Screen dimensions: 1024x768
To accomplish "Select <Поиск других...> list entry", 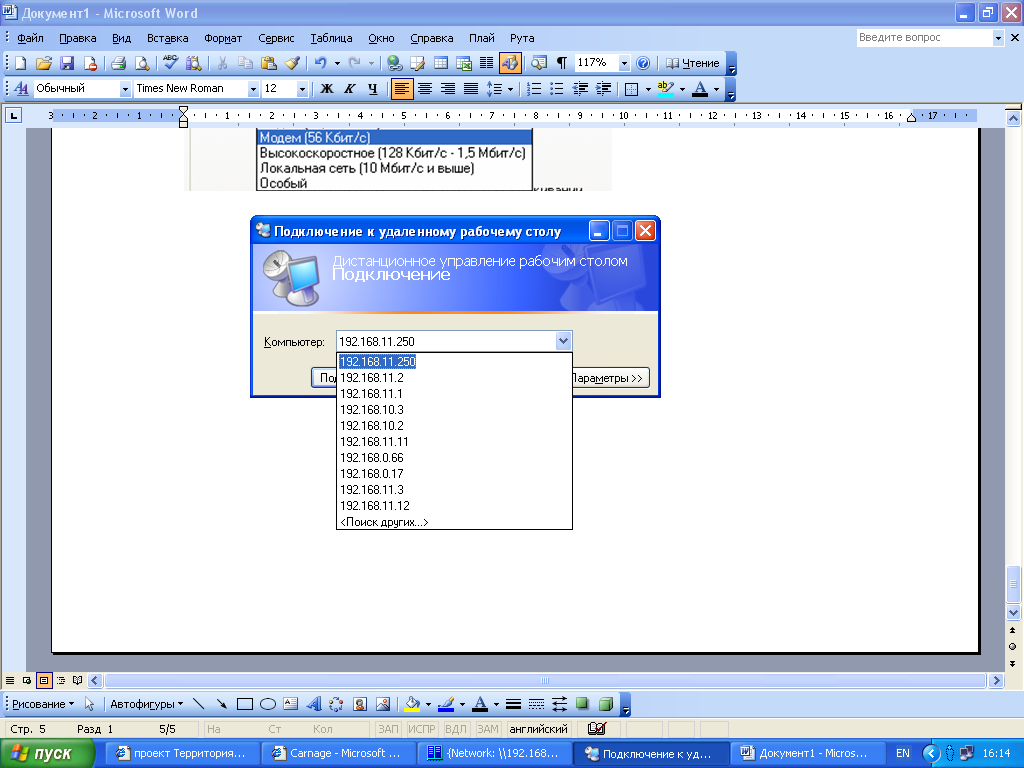I will pyautogui.click(x=454, y=522).
